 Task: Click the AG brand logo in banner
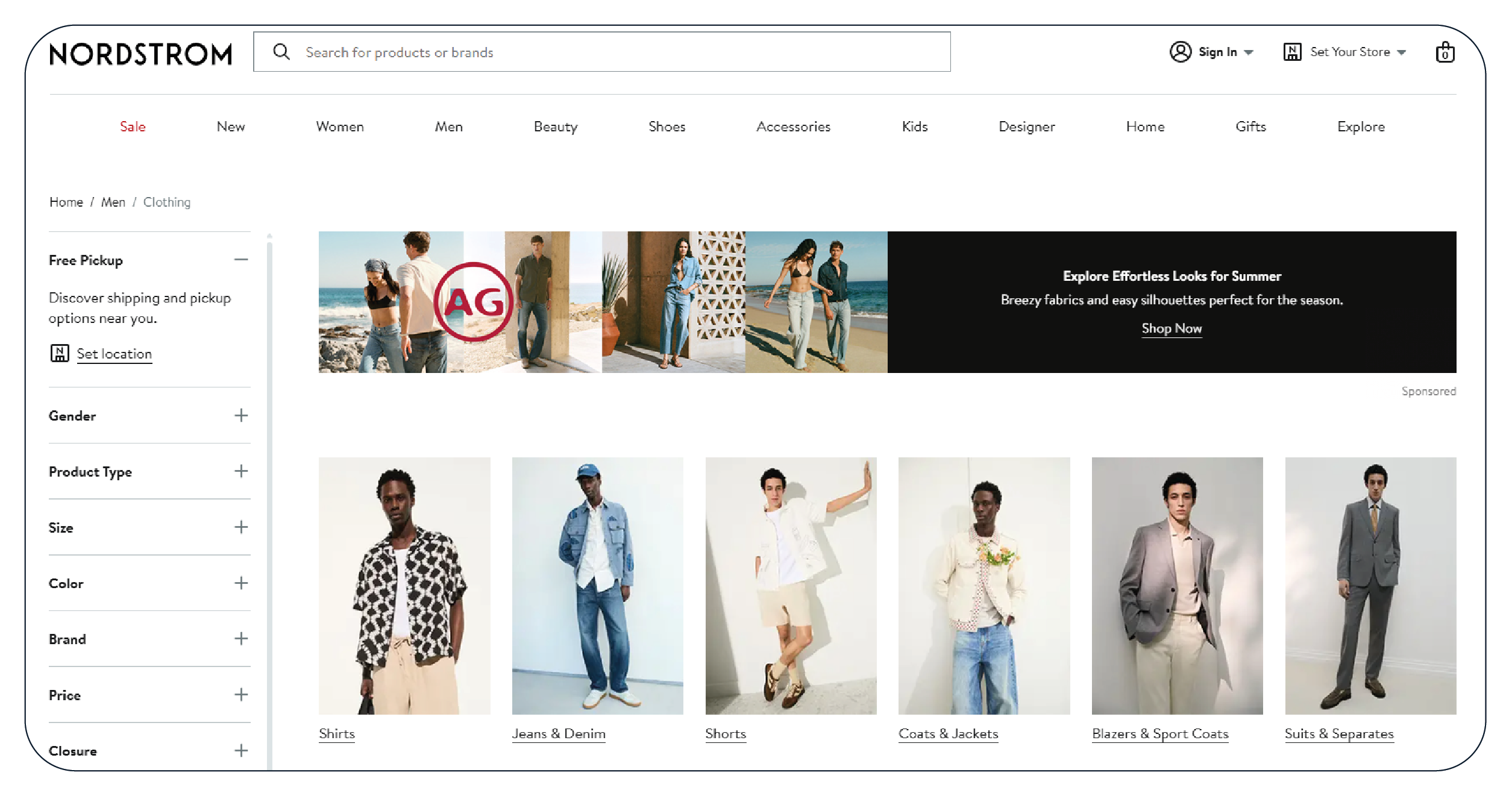coord(473,302)
